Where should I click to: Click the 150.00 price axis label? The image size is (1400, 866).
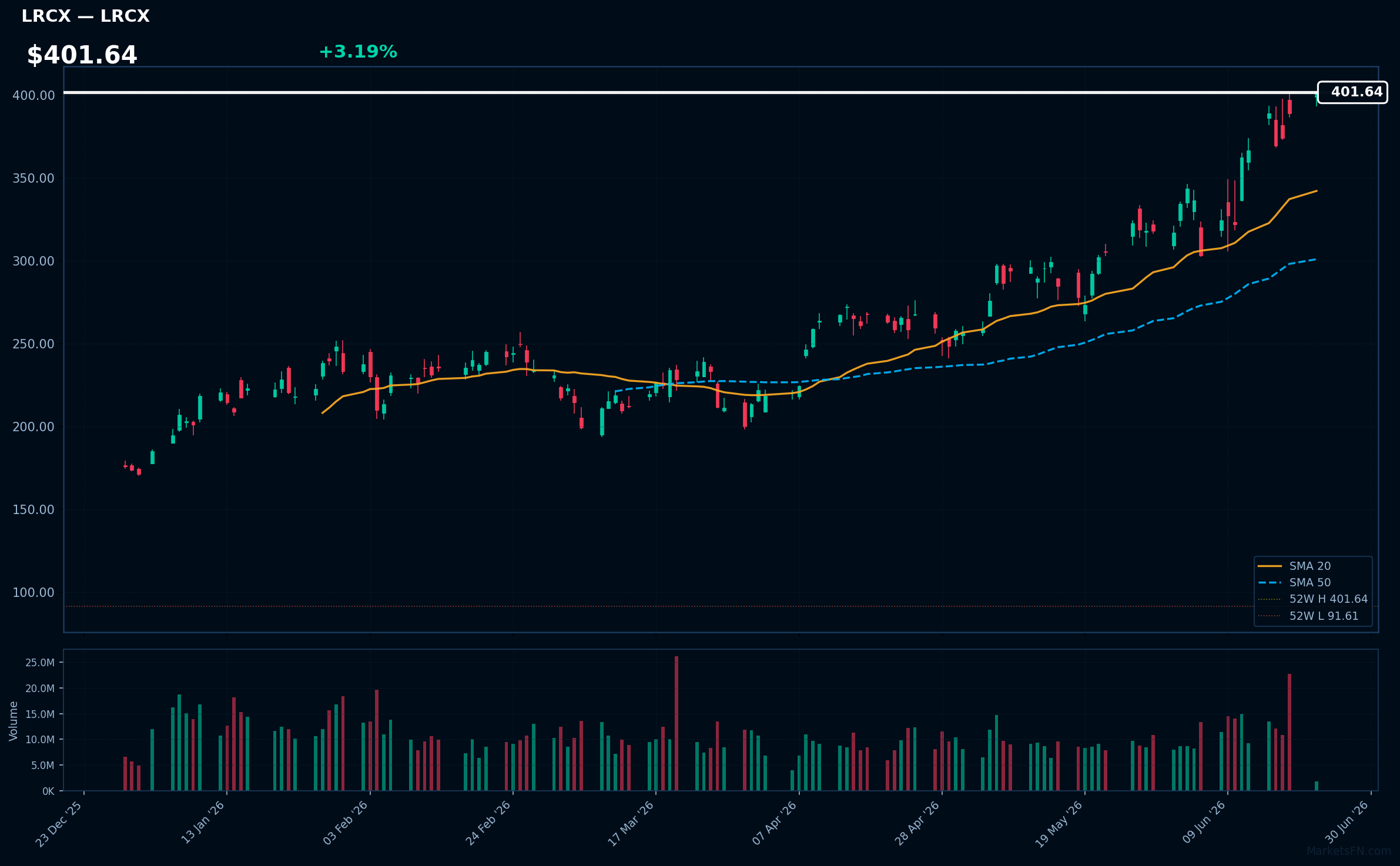34,509
